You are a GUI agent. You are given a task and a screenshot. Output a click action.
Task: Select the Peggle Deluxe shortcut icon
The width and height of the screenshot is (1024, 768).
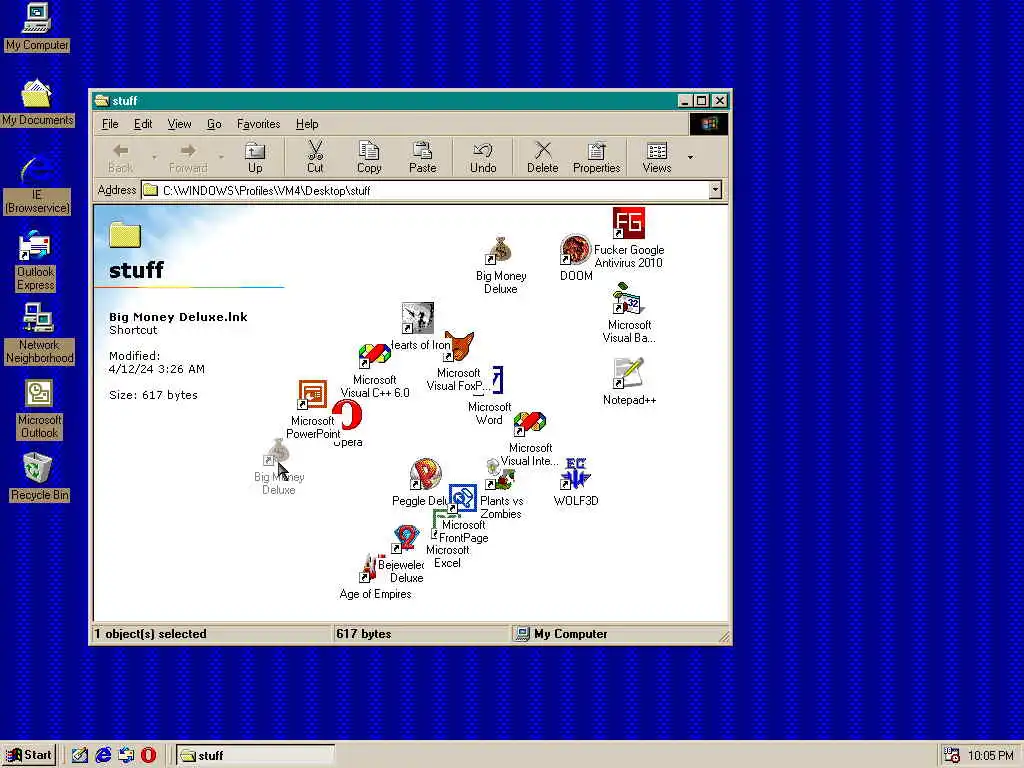[425, 475]
